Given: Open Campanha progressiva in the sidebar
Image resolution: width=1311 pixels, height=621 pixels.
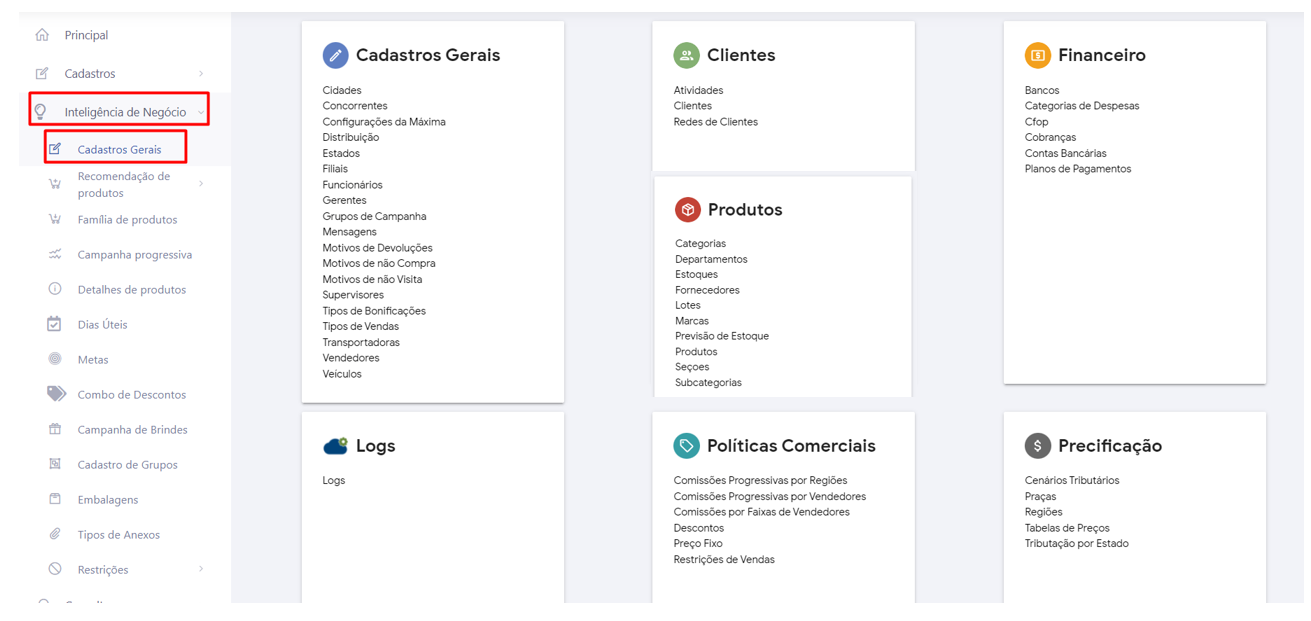Looking at the screenshot, I should coord(134,255).
